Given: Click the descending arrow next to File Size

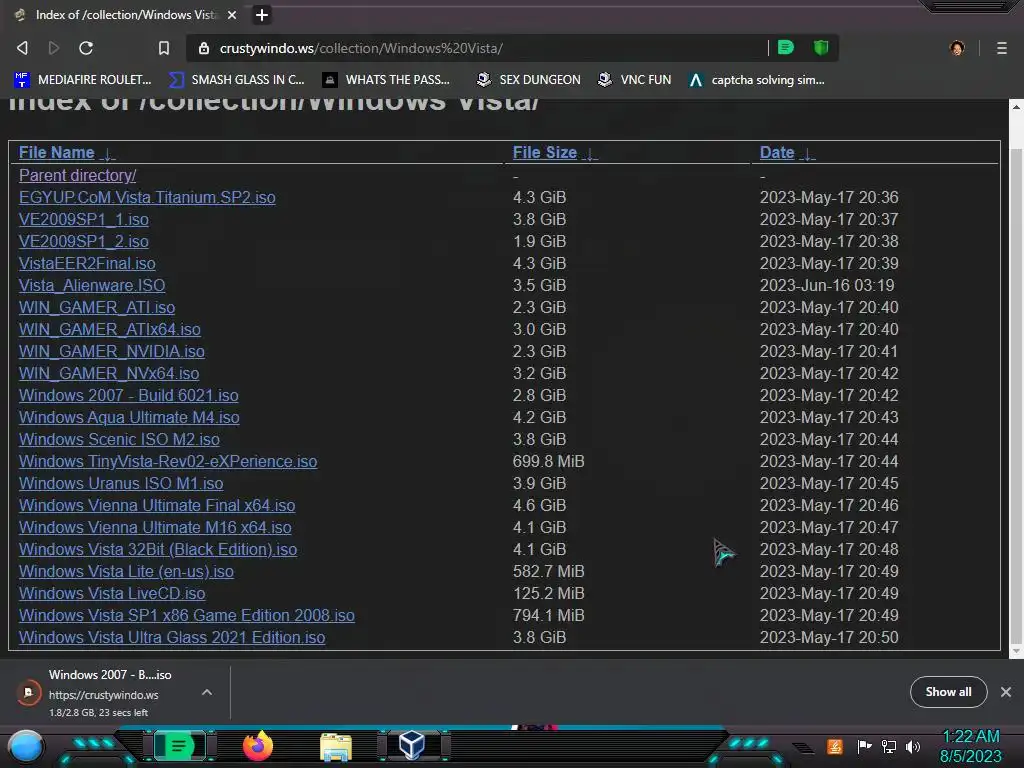Looking at the screenshot, I should [590, 153].
